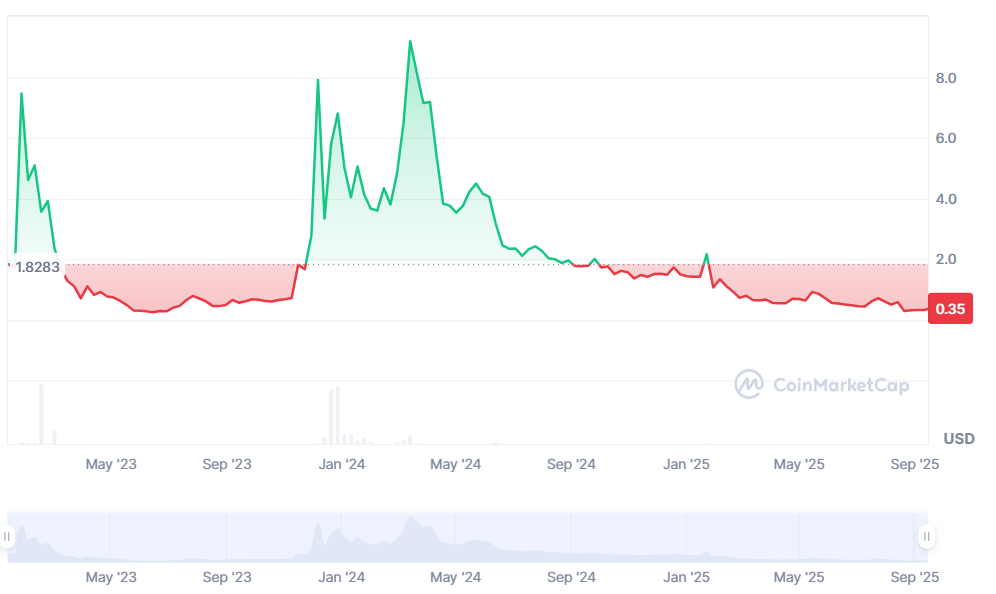Click May '25 on main chart axis

(x=798, y=464)
